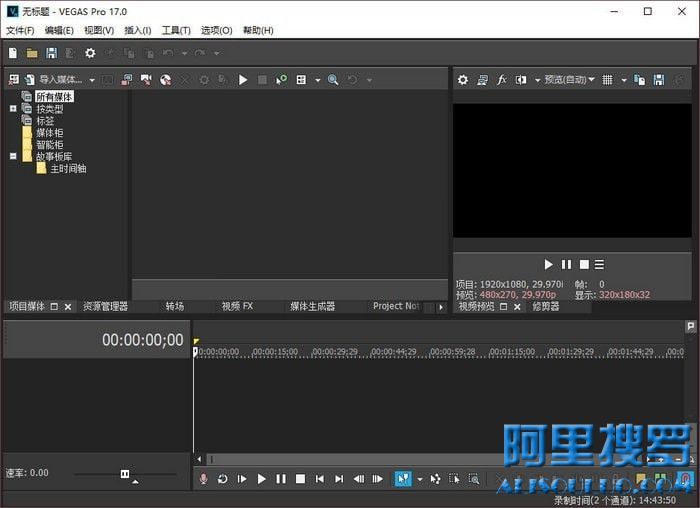
Task: Play the video preview window
Action: tap(548, 265)
